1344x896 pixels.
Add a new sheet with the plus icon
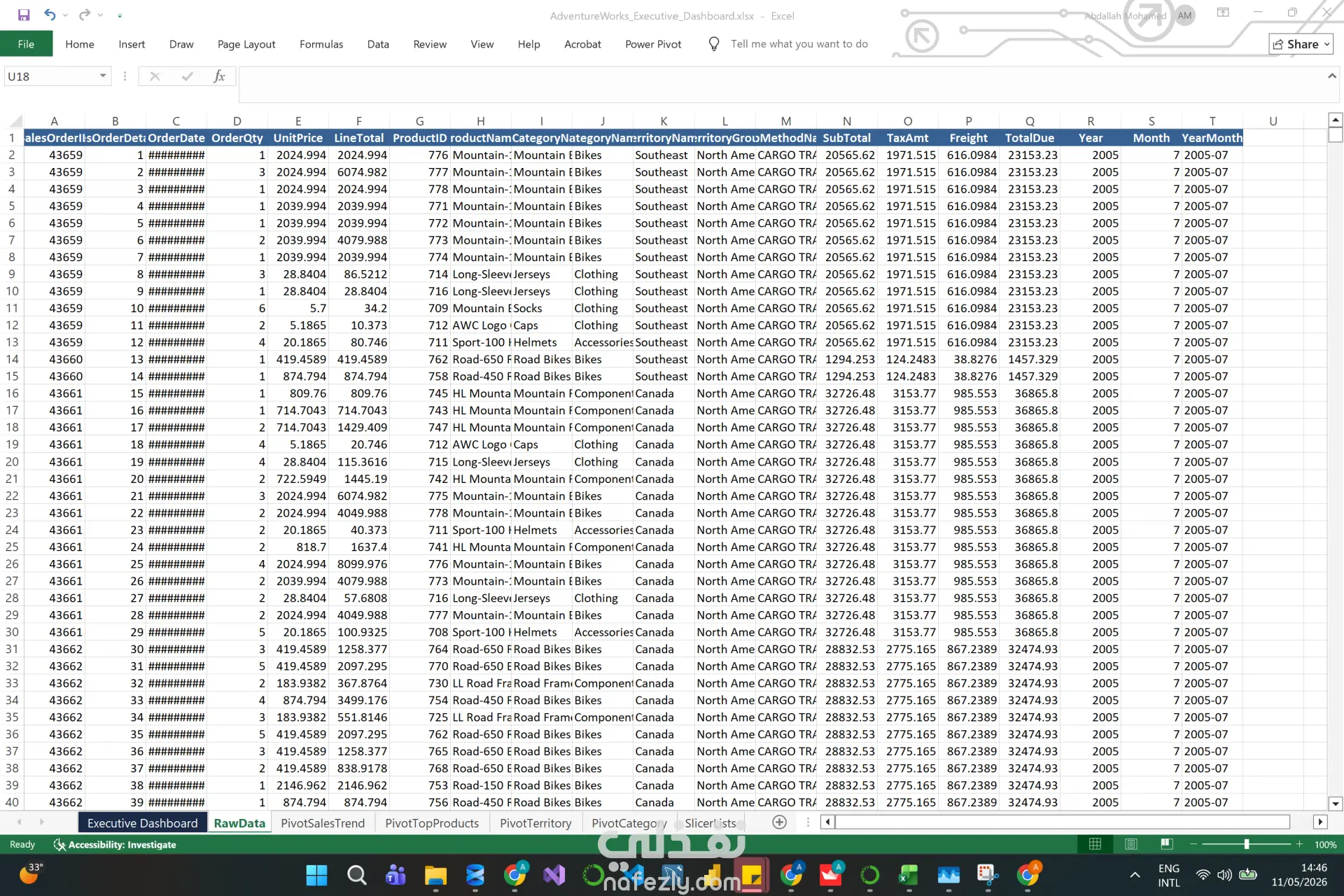(x=779, y=822)
